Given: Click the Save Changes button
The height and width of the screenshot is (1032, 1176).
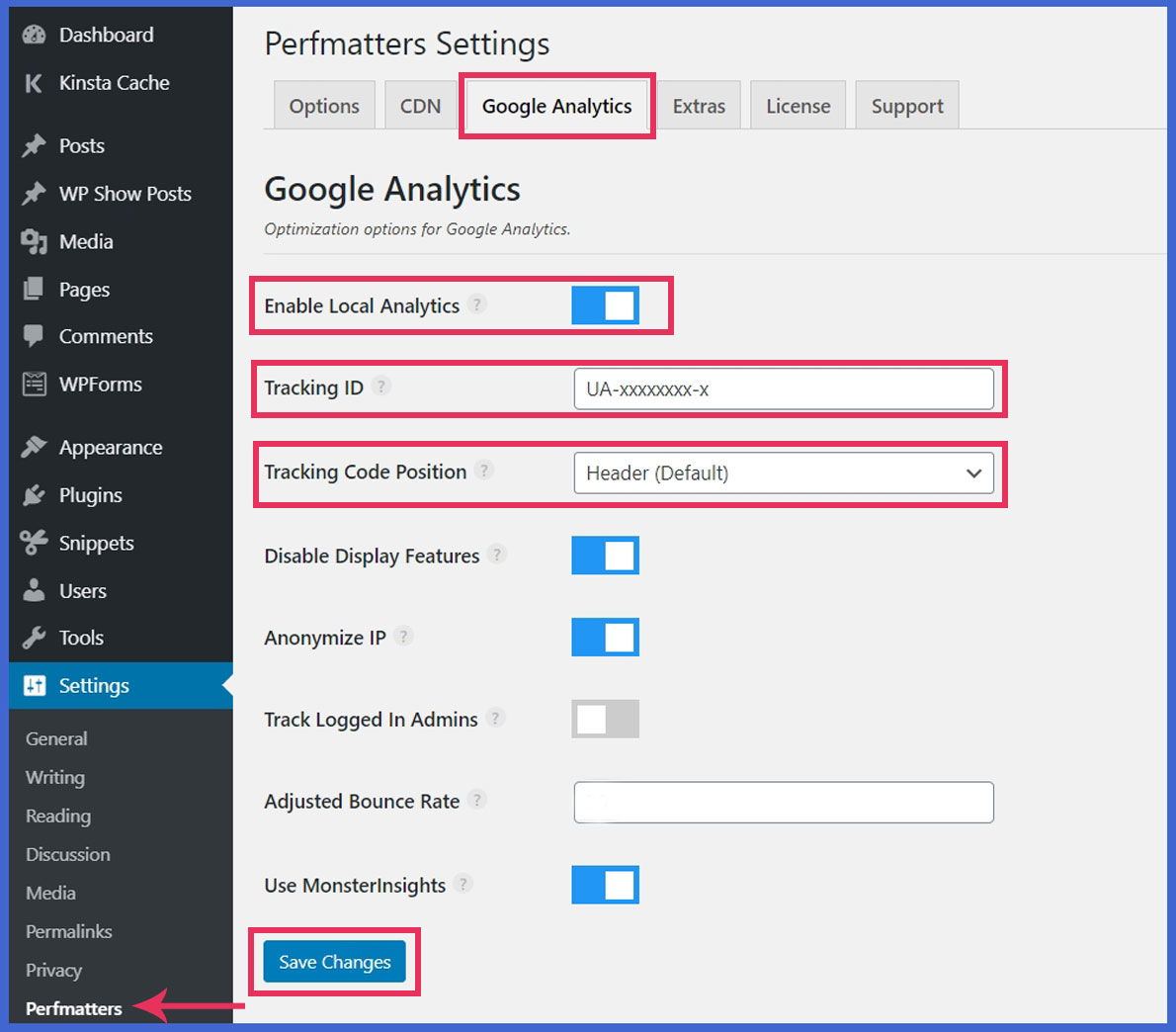Looking at the screenshot, I should (x=334, y=961).
